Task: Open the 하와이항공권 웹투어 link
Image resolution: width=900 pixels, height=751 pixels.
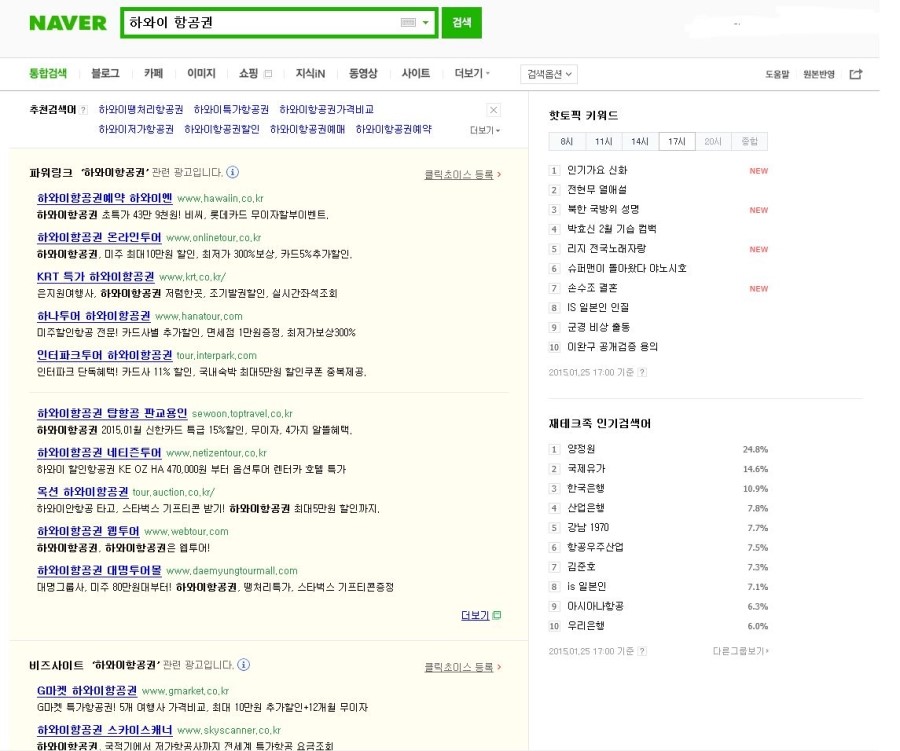Action: click(88, 531)
